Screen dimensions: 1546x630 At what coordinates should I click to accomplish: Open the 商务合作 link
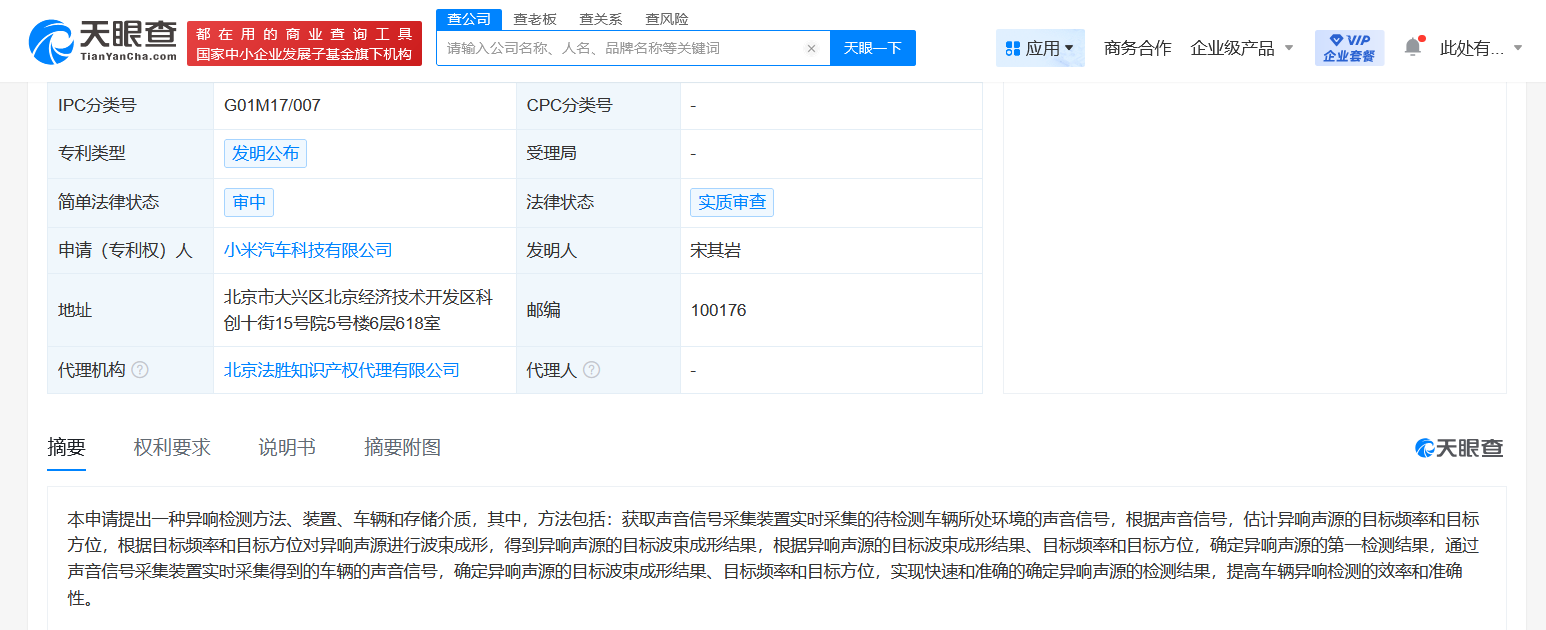[x=1137, y=48]
